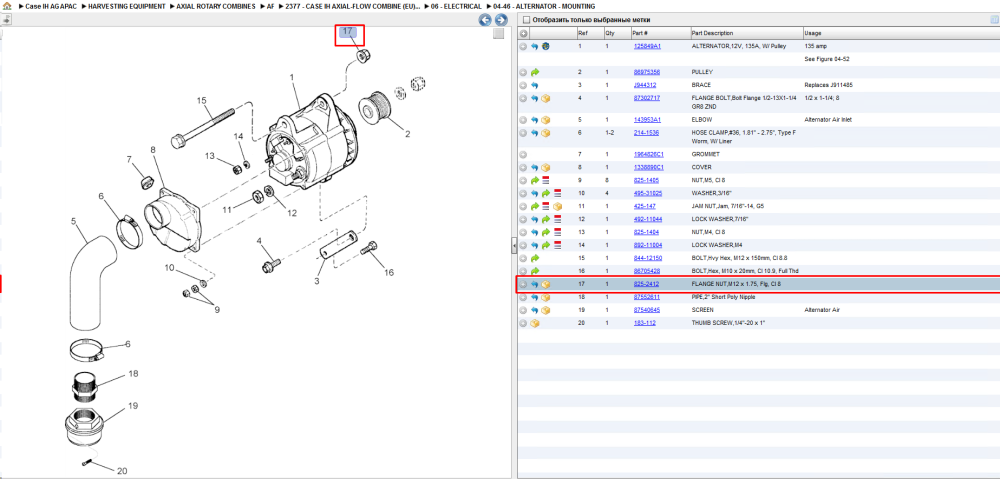Image resolution: width=1000 pixels, height=479 pixels.
Task: Click the green arrow in BOLT,Hex M10 row
Action: [534, 271]
